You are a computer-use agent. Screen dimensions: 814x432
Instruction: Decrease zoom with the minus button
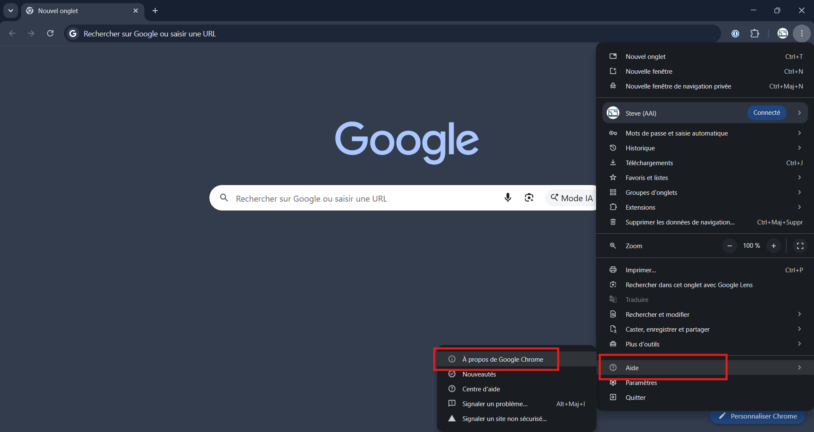(729, 246)
